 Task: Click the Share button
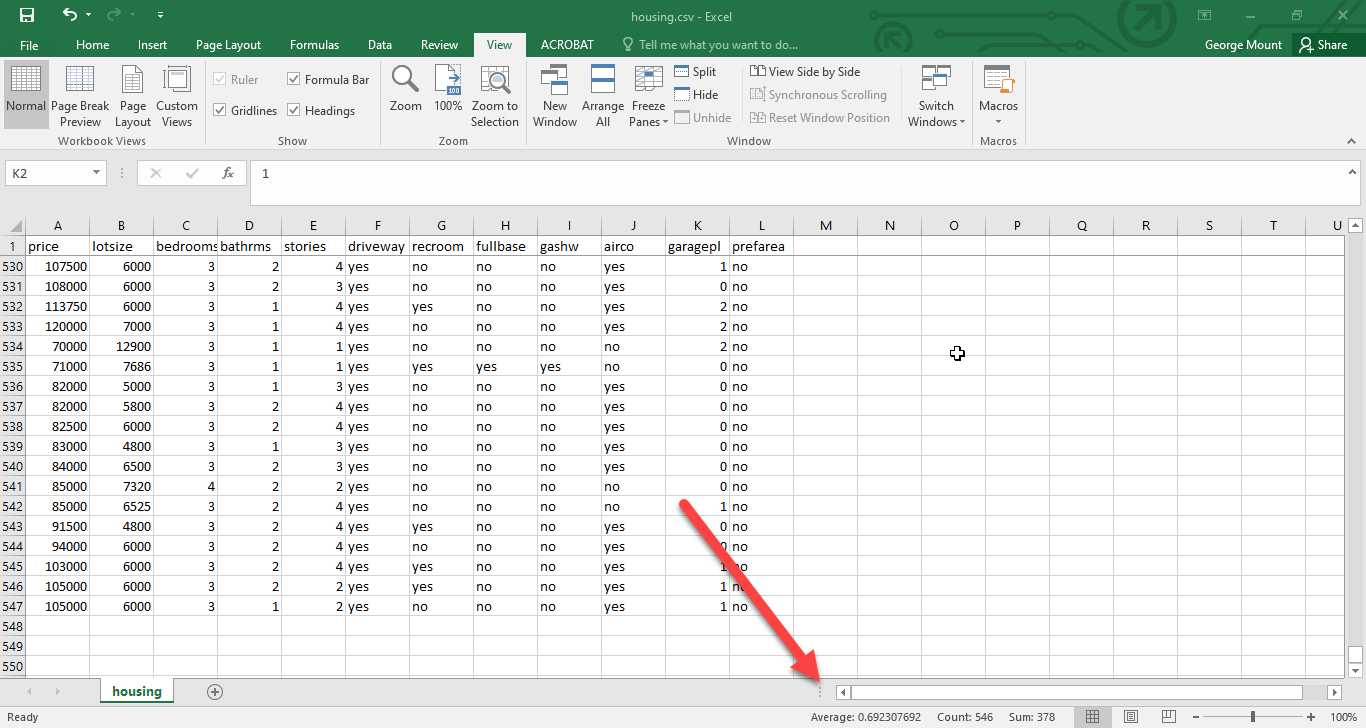pyautogui.click(x=1323, y=45)
